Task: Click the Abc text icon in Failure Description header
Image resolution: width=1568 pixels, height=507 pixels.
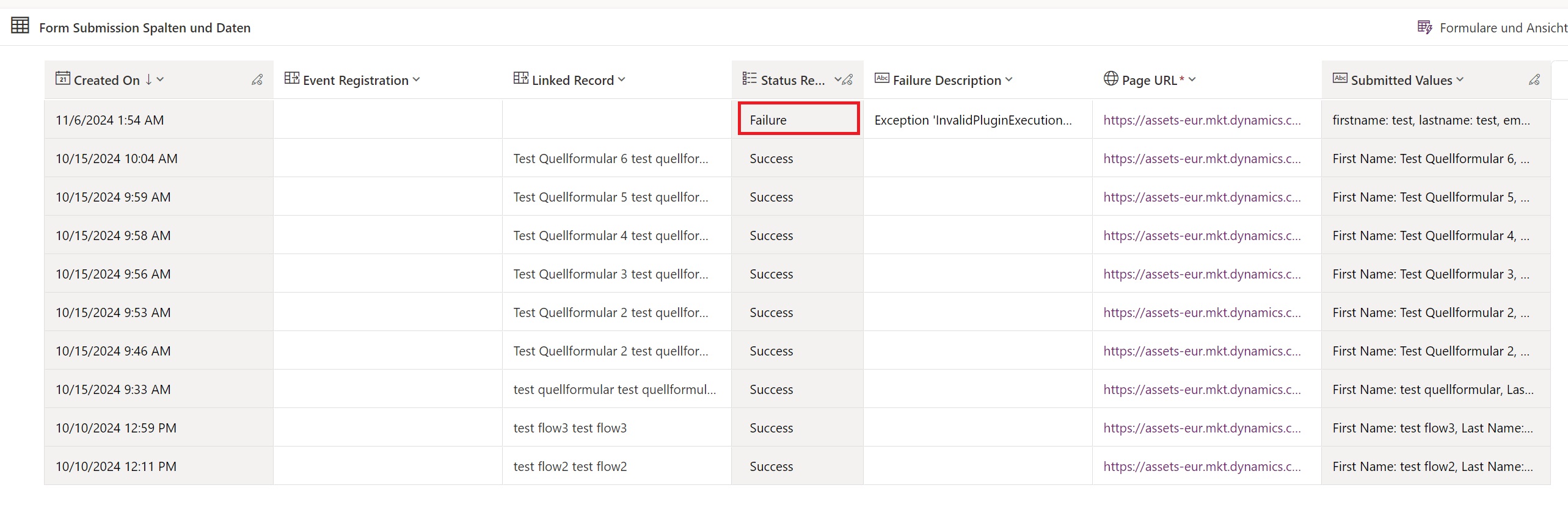Action: (x=881, y=78)
